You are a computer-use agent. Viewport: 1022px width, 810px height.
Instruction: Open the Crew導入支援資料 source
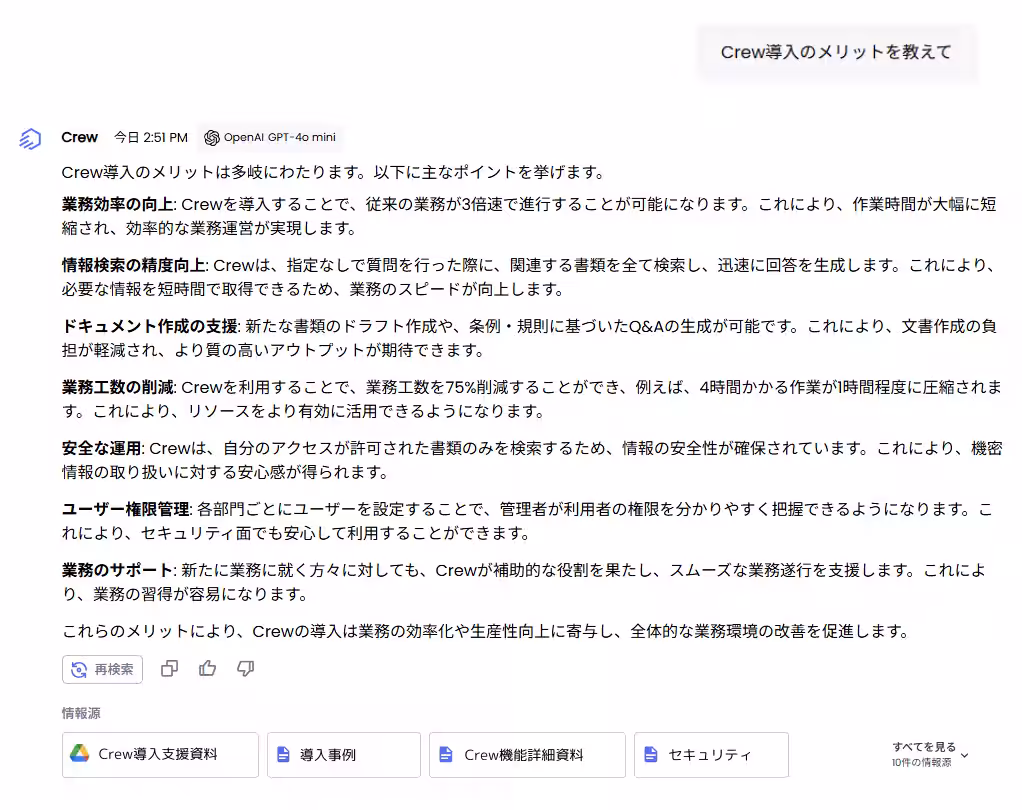click(x=160, y=755)
